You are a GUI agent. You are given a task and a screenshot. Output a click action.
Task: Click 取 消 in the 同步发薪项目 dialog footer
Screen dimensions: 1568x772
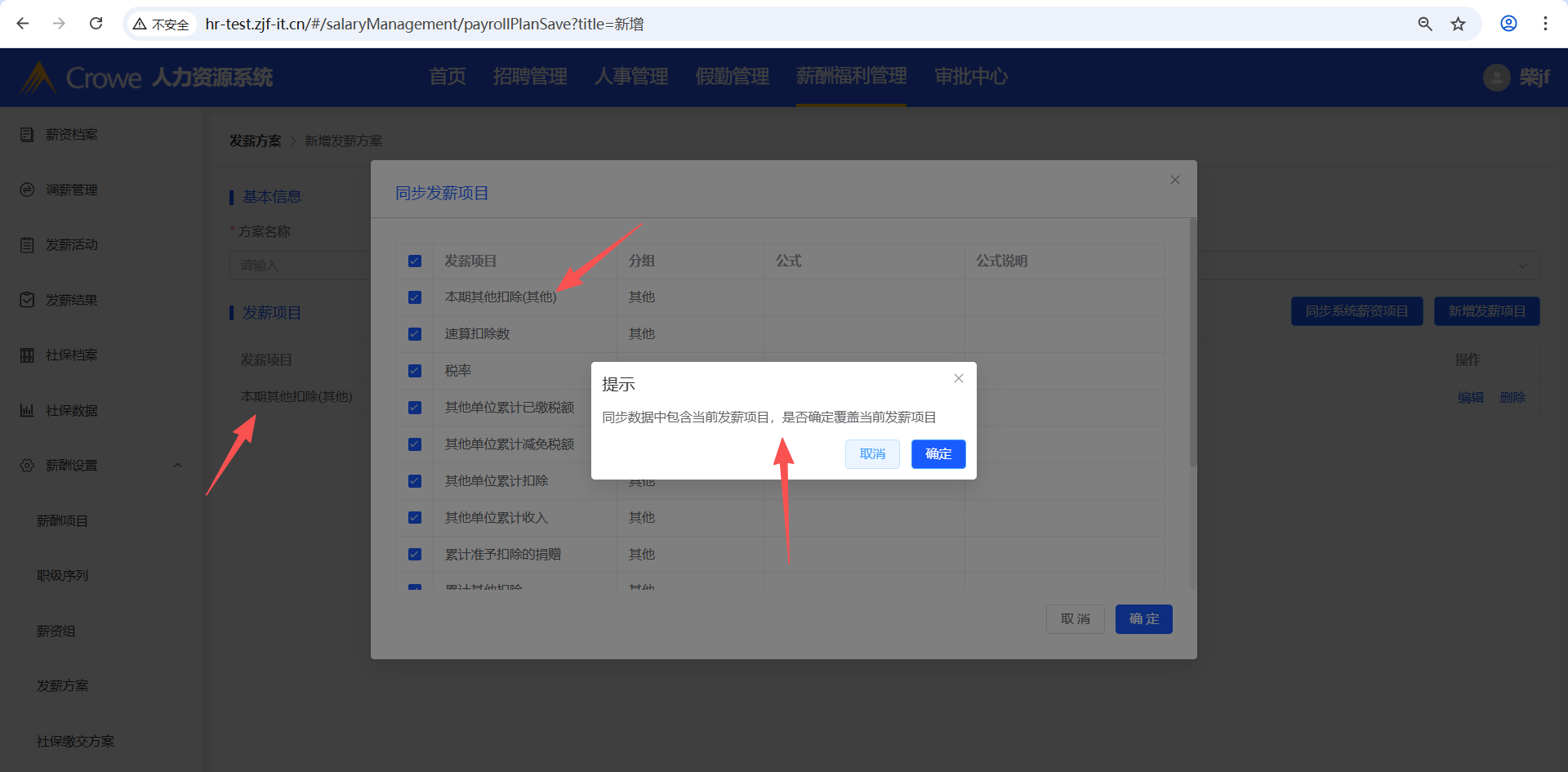point(1076,619)
